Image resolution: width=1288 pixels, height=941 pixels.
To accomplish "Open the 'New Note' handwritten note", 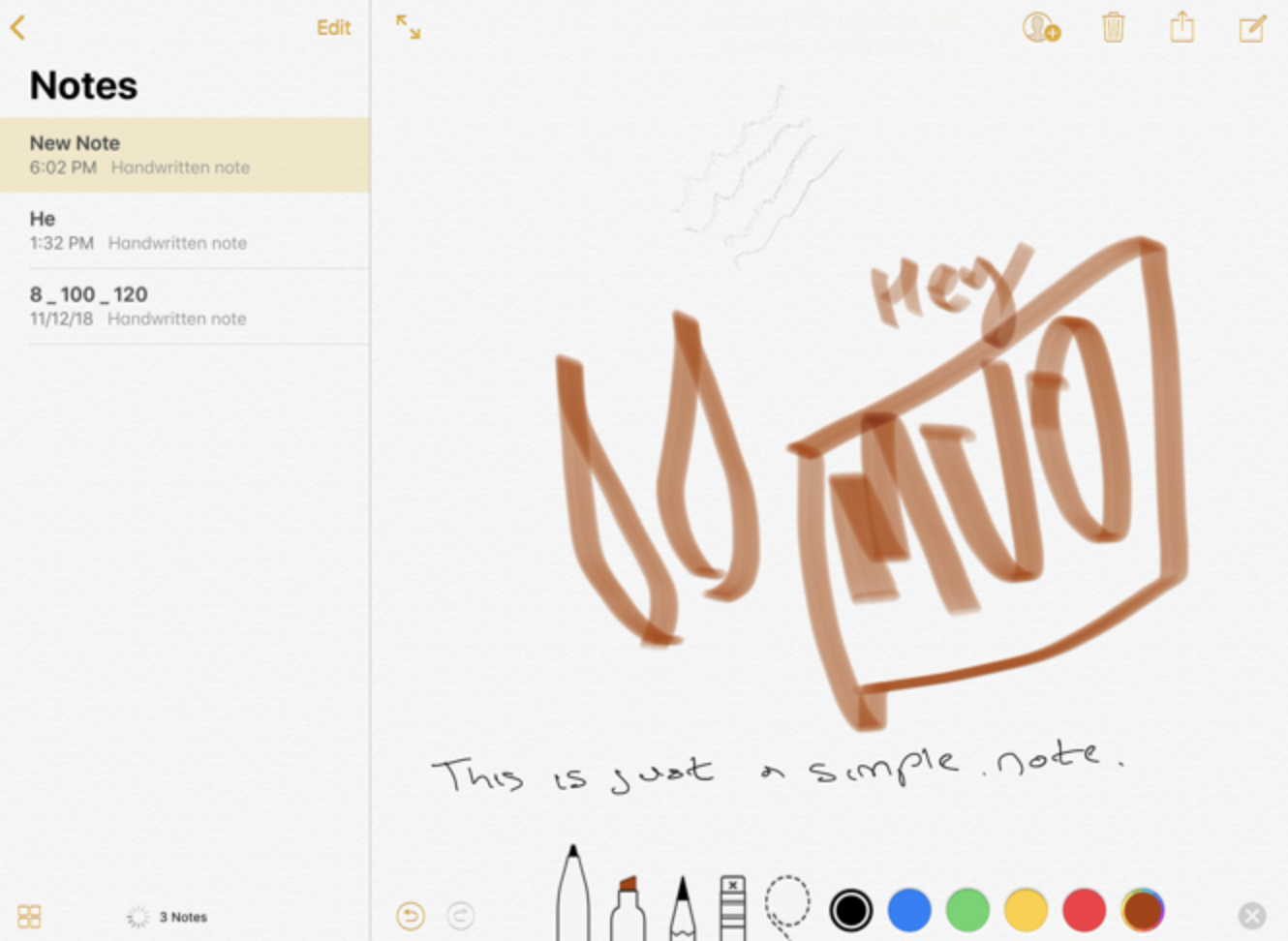I will click(x=184, y=155).
